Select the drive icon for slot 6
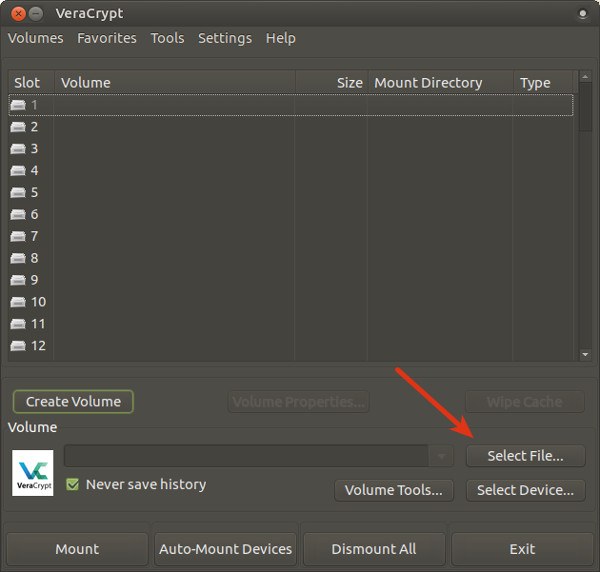This screenshot has height=572, width=600. [18, 214]
